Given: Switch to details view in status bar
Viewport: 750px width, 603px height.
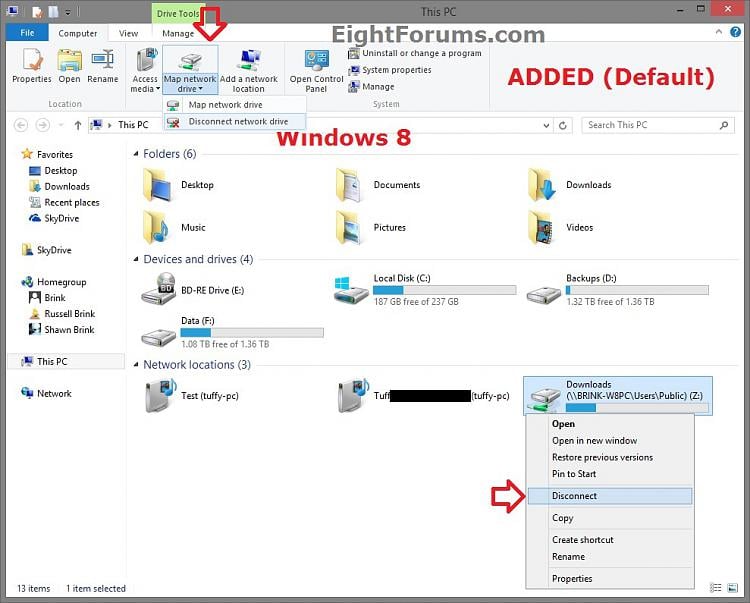Looking at the screenshot, I should coord(716,588).
